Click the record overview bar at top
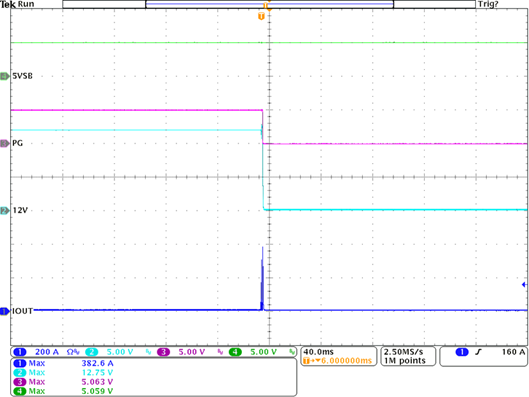 pos(269,4)
